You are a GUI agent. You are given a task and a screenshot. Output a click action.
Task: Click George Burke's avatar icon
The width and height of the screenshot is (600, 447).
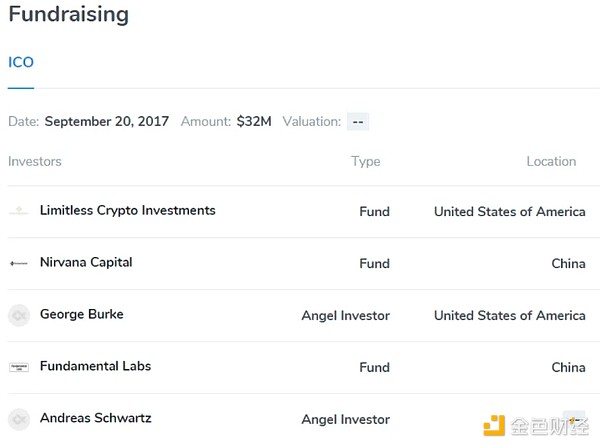pyautogui.click(x=18, y=315)
